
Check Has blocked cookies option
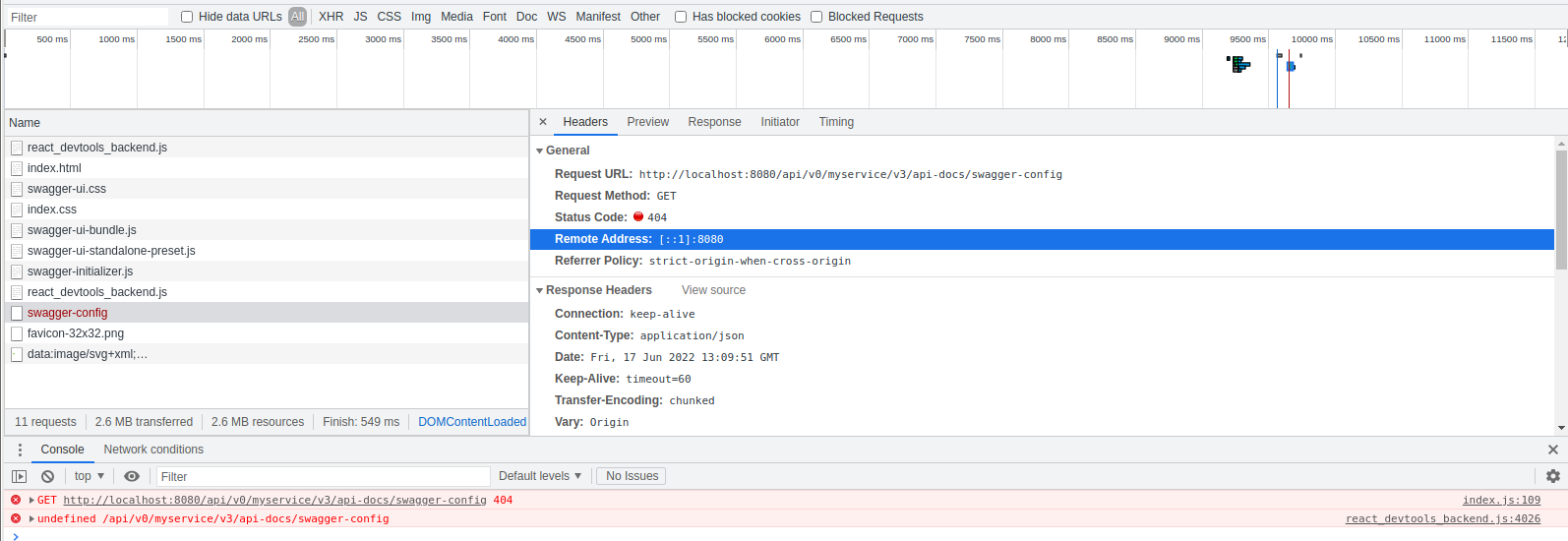pyautogui.click(x=681, y=17)
